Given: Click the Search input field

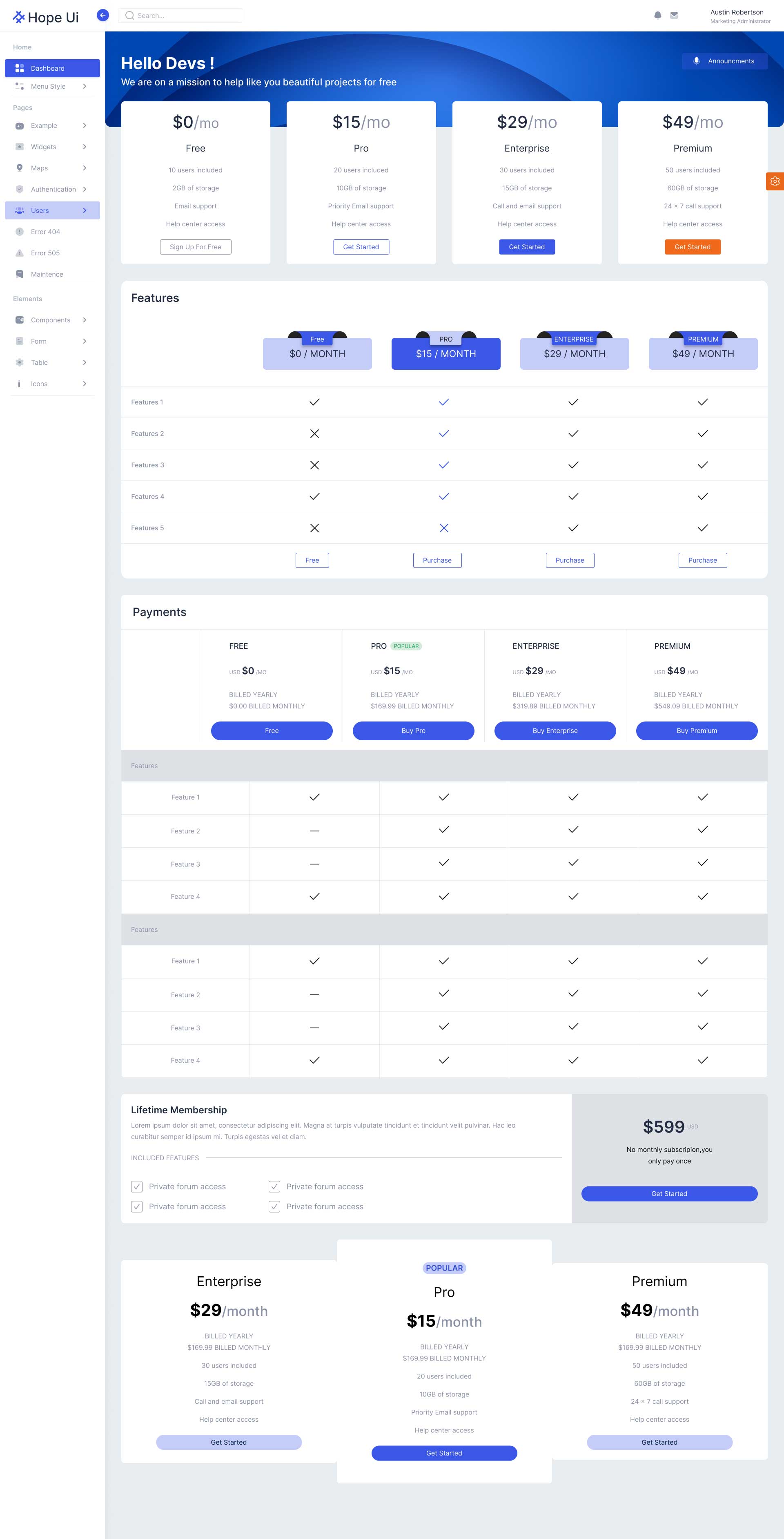Looking at the screenshot, I should (x=180, y=16).
